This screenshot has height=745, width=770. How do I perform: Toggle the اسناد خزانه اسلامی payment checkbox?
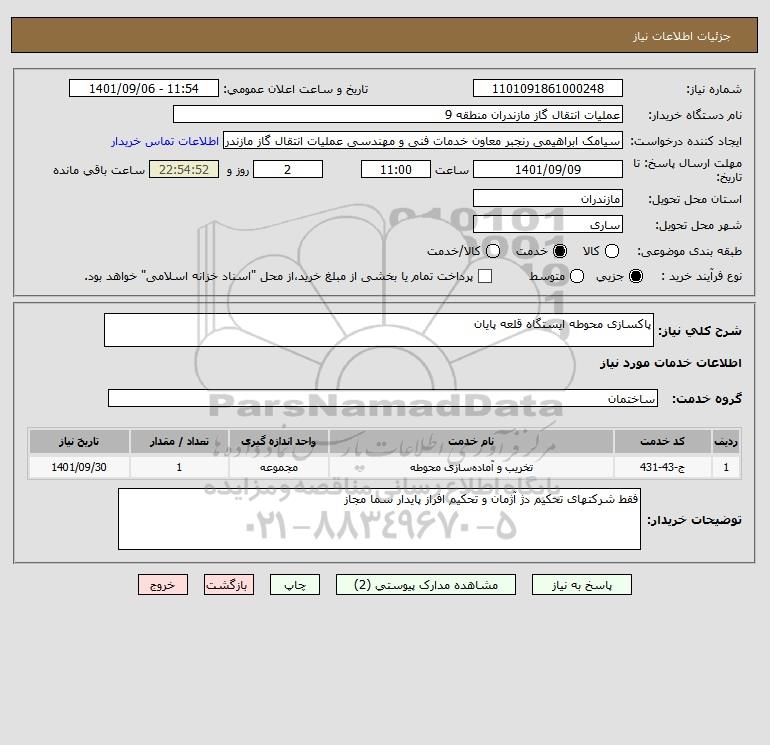point(485,276)
